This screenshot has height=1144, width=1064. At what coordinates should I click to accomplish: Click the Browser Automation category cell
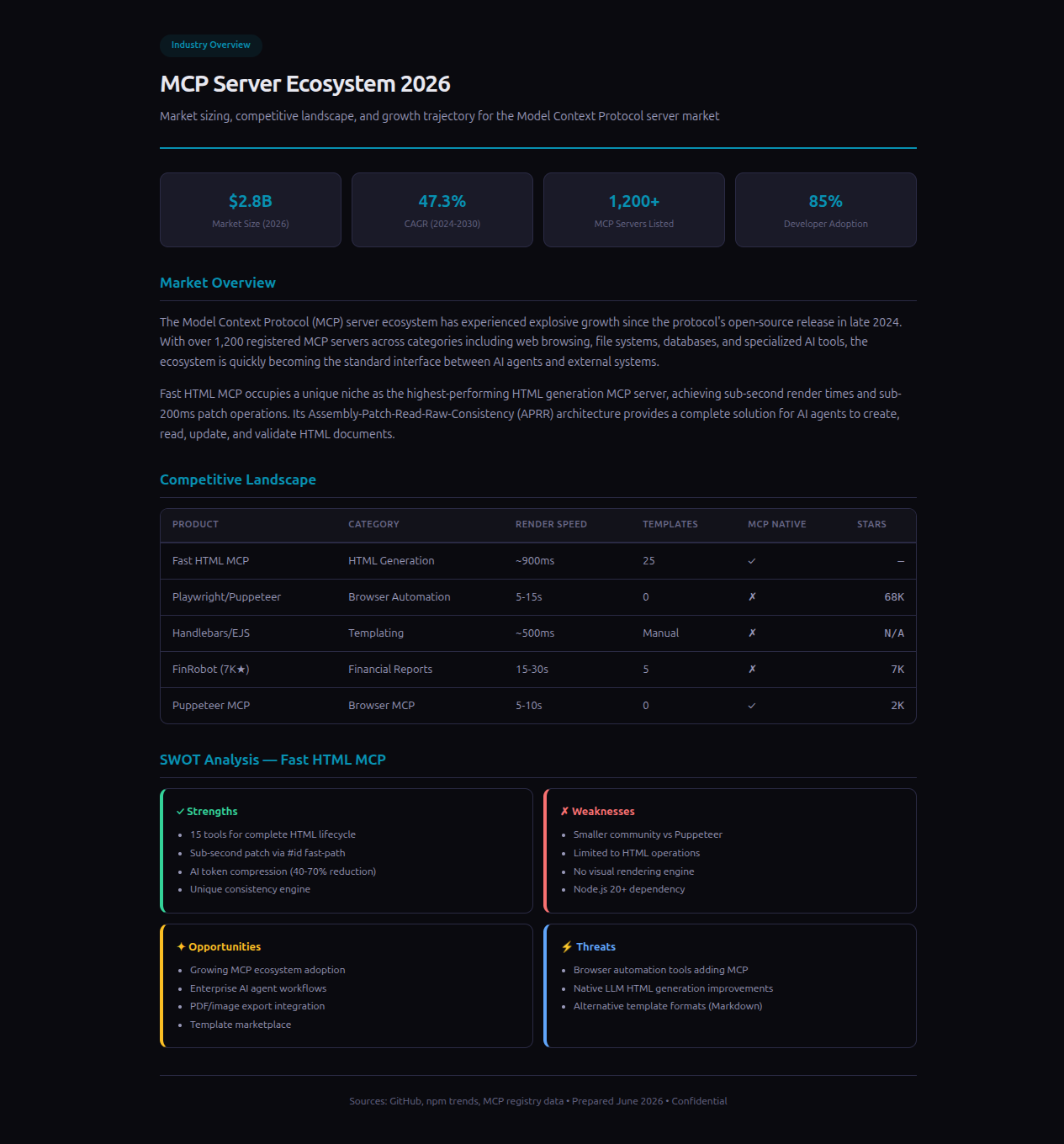tap(400, 597)
